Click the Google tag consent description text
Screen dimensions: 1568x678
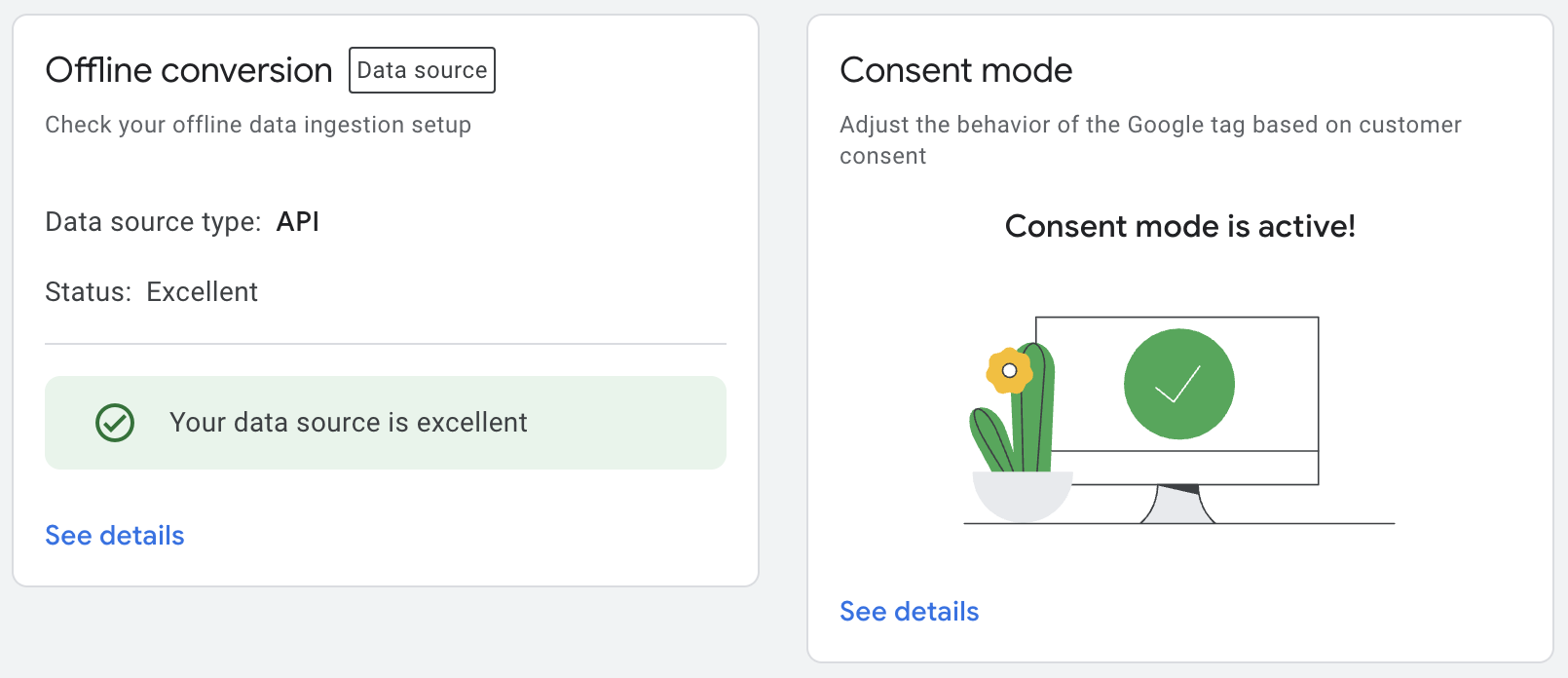(x=1150, y=140)
